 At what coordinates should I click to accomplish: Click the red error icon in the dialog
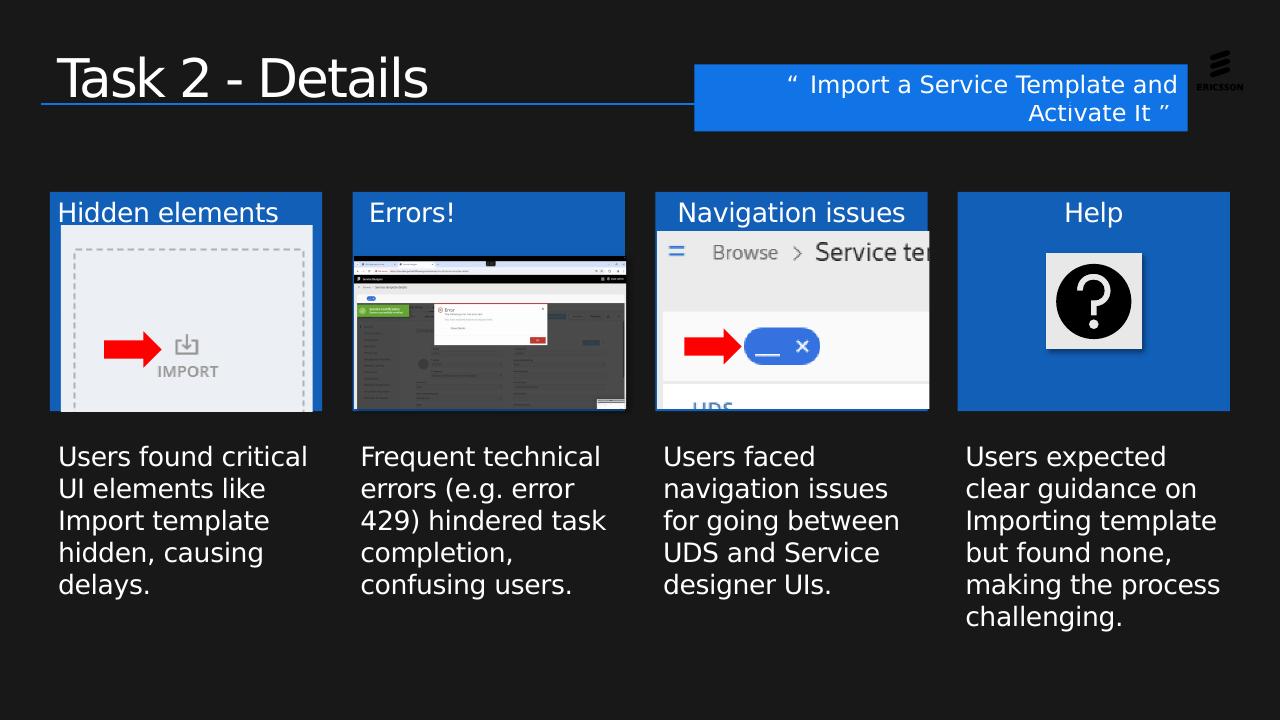click(x=440, y=310)
